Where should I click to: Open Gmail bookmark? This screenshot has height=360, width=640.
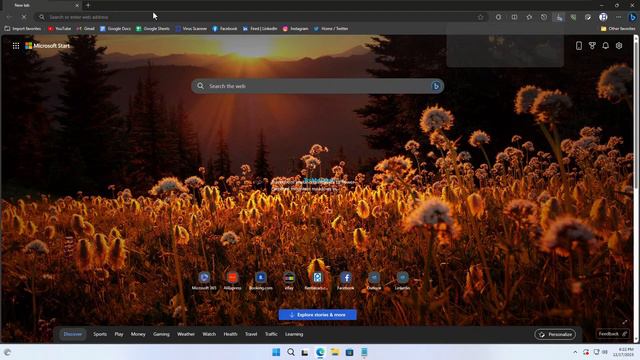(86, 29)
